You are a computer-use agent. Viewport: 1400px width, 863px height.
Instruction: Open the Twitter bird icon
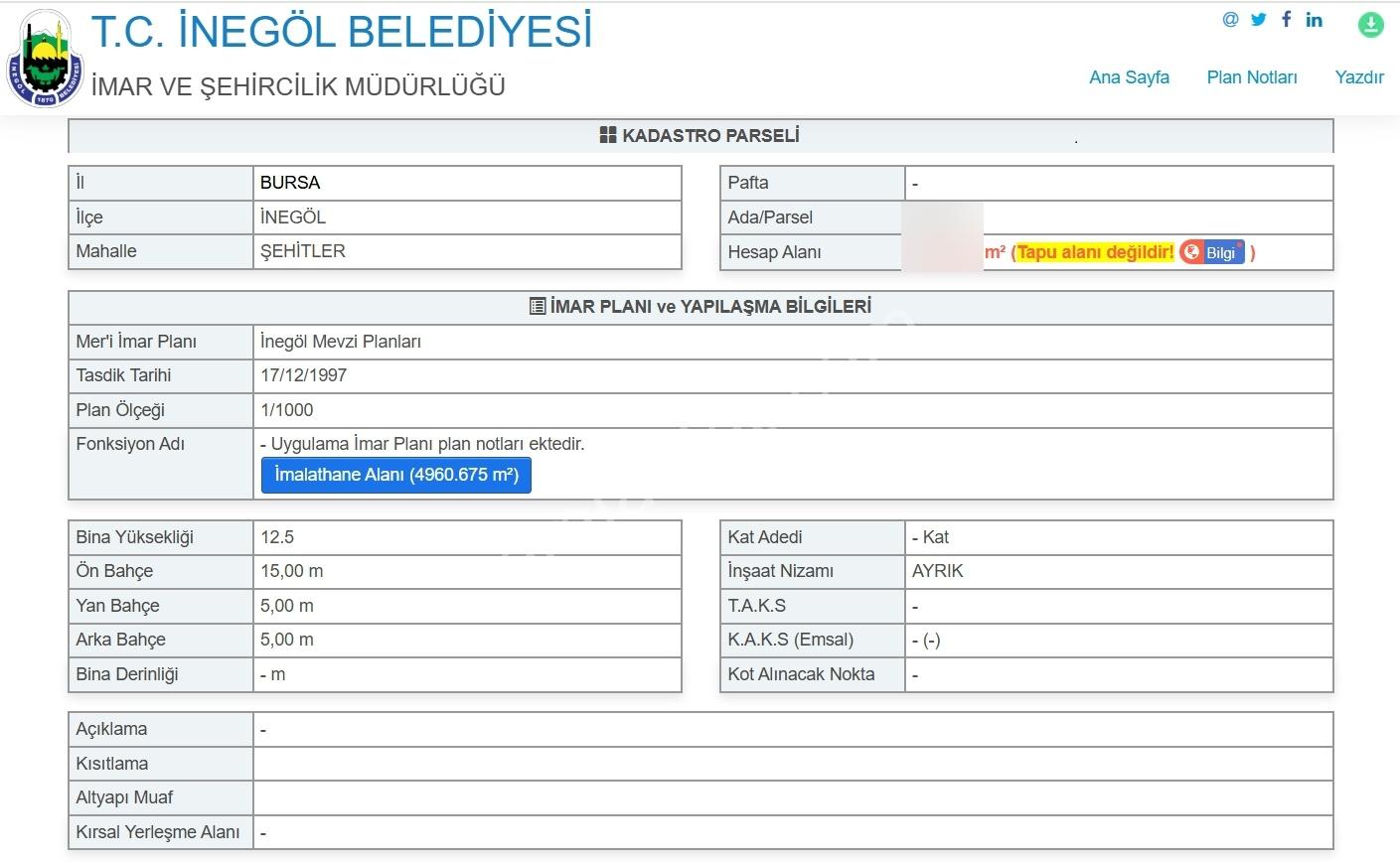click(1259, 19)
